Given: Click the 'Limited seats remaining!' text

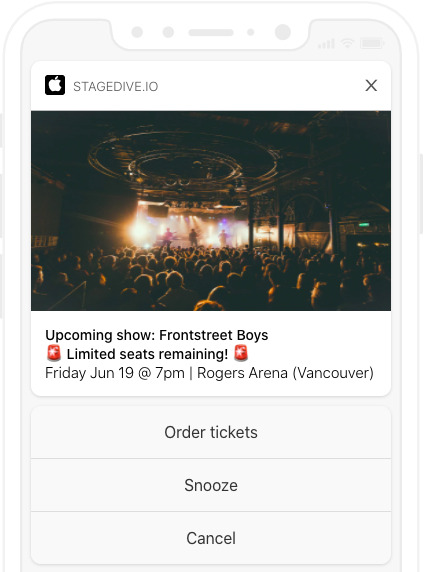Looking at the screenshot, I should pyautogui.click(x=147, y=354).
